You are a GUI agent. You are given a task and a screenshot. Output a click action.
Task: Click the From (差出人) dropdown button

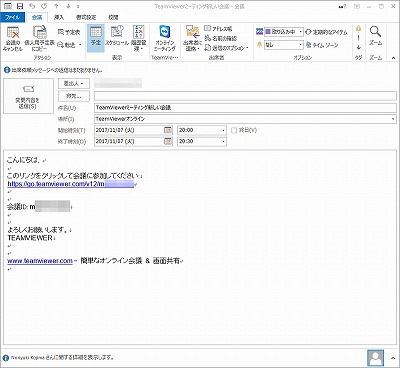tap(74, 83)
